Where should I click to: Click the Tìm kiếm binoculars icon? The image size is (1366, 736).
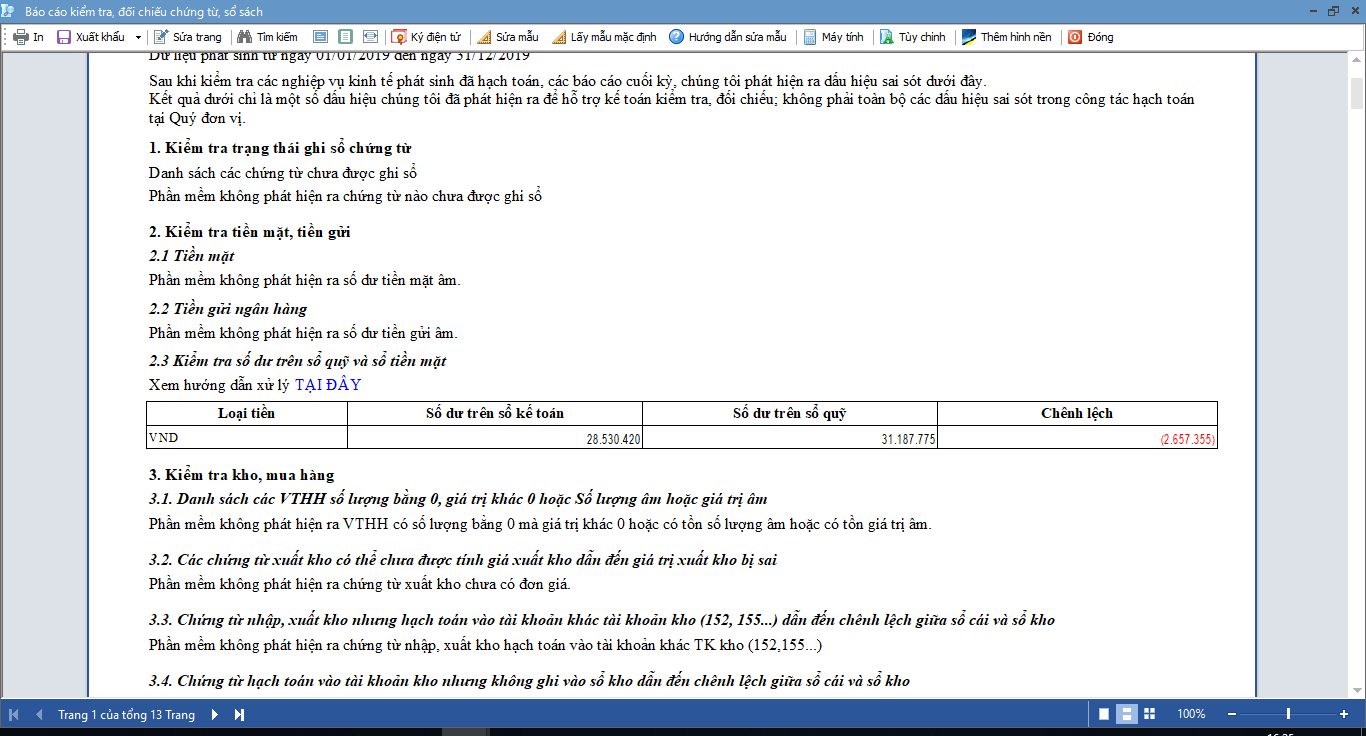click(x=243, y=37)
